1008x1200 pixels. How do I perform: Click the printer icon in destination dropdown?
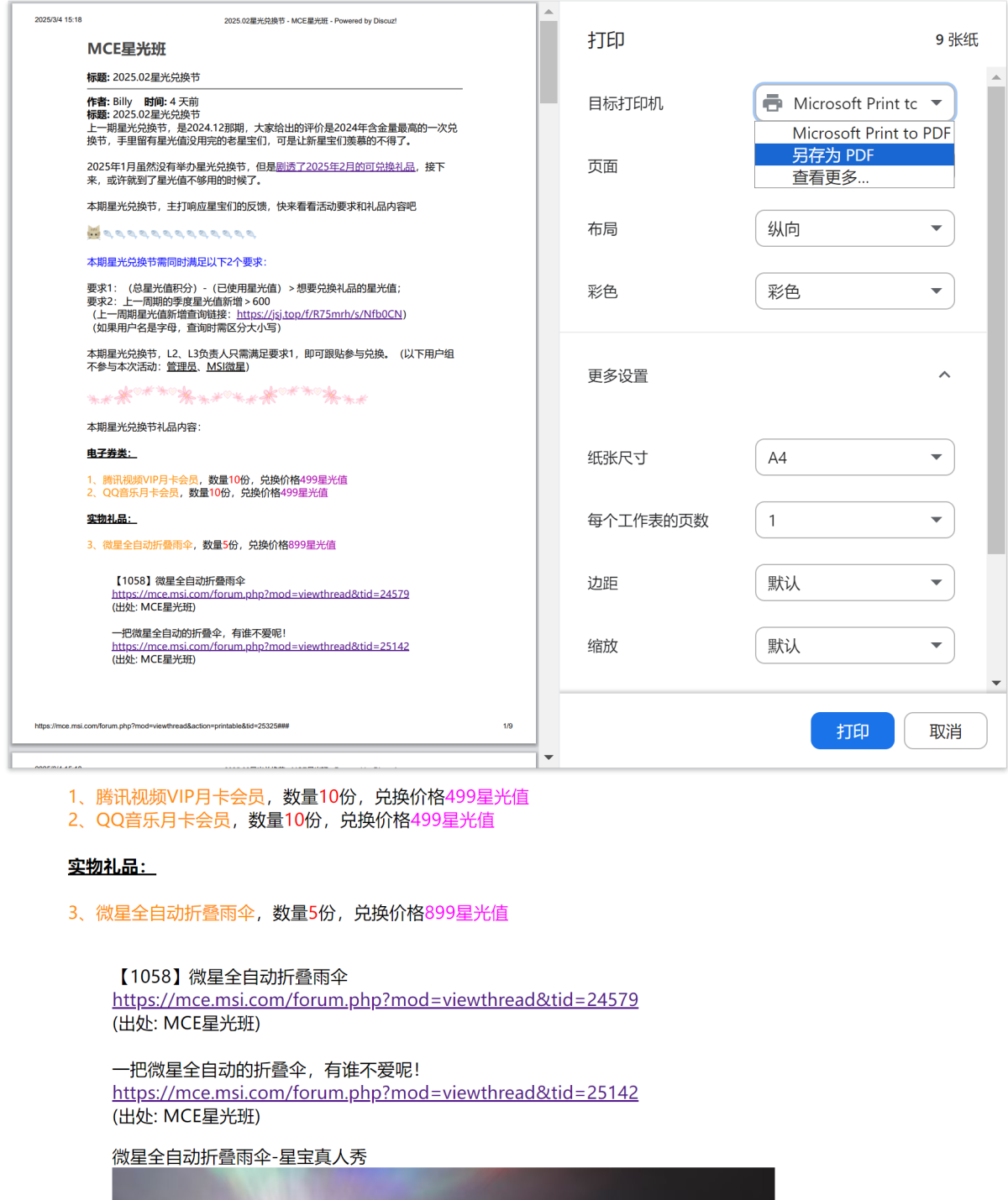tap(772, 103)
